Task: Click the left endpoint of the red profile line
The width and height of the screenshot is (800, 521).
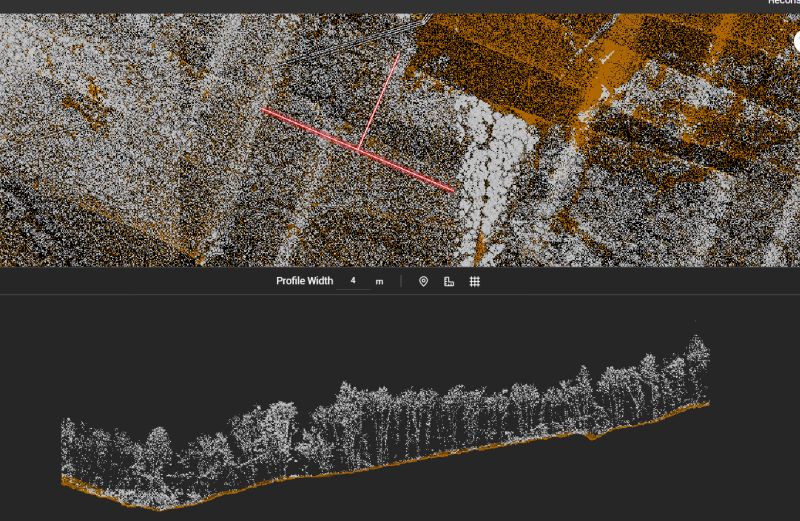Action: [264, 111]
